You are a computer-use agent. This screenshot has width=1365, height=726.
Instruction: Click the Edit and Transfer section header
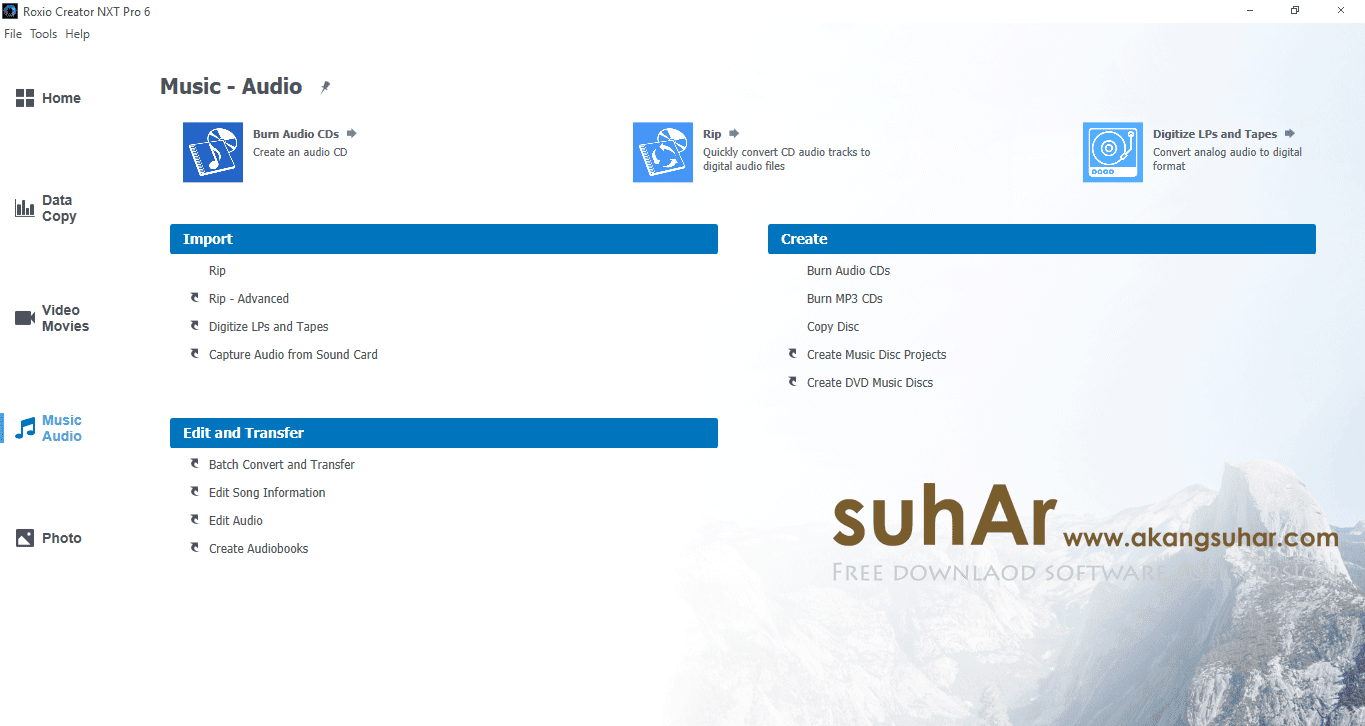coord(444,433)
